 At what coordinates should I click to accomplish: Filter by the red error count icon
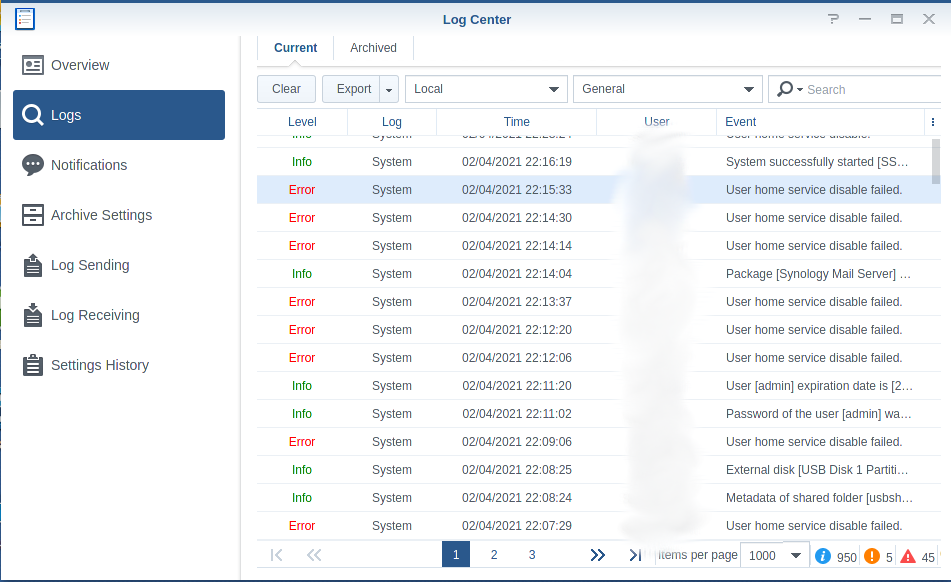point(907,556)
